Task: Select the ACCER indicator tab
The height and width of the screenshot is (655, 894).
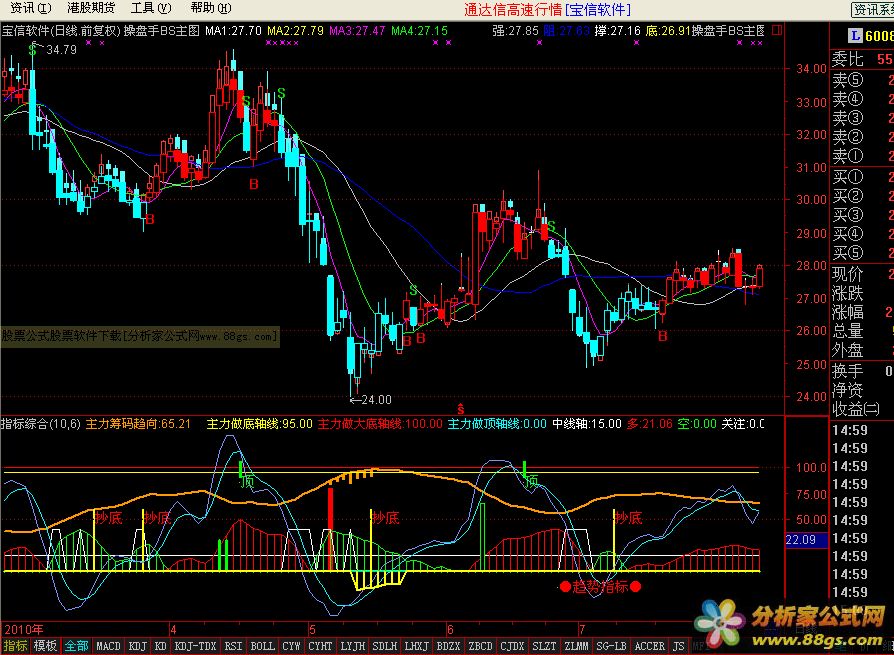Action: coord(650,646)
